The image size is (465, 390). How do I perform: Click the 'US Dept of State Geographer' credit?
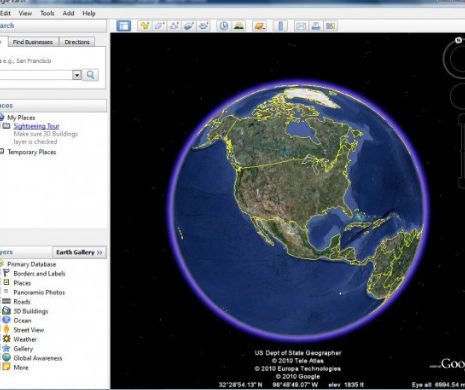298,353
